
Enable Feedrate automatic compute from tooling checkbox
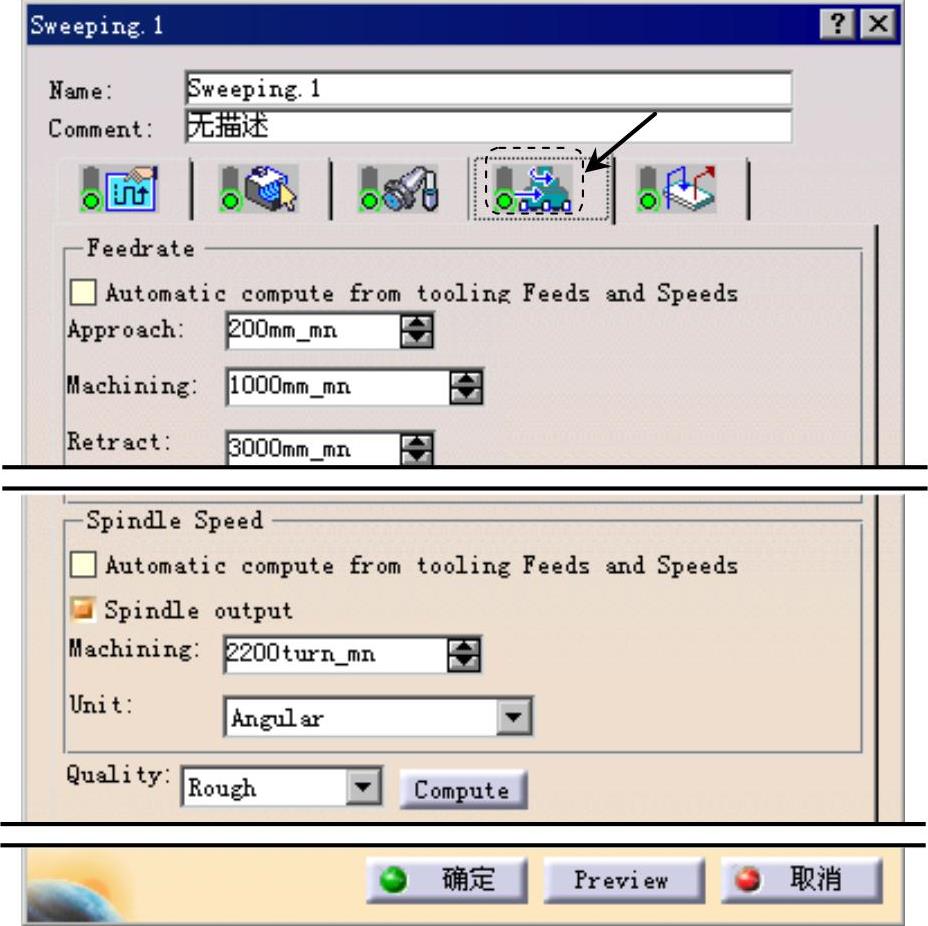tap(82, 292)
